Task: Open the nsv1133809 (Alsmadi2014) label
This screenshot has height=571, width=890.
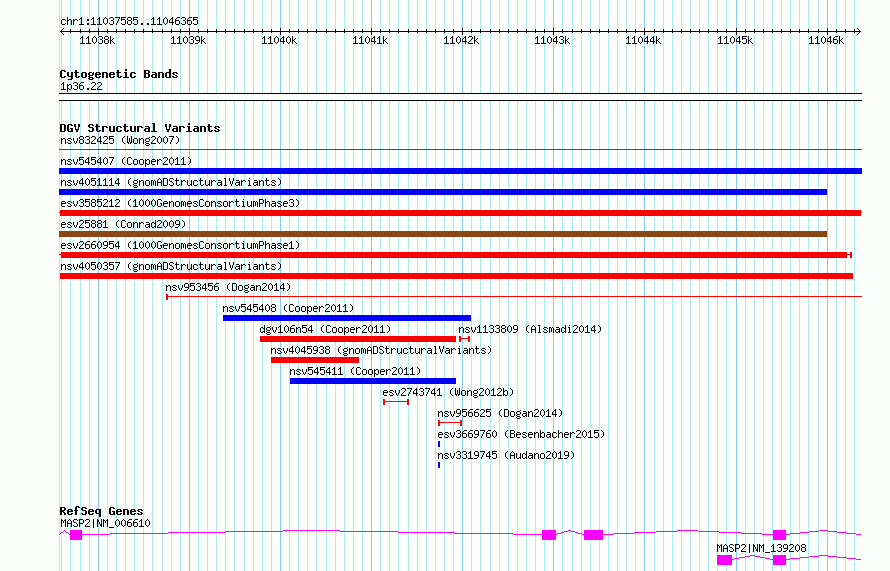Action: pyautogui.click(x=530, y=329)
